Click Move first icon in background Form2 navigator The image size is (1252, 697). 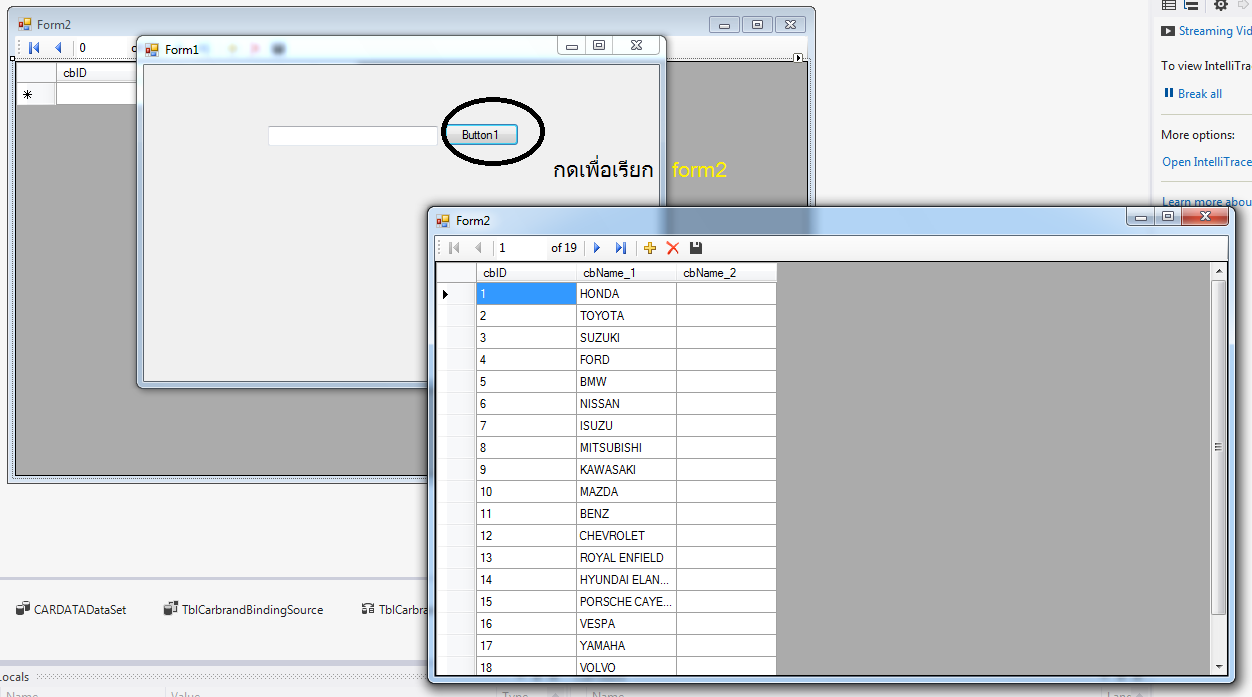pos(34,47)
